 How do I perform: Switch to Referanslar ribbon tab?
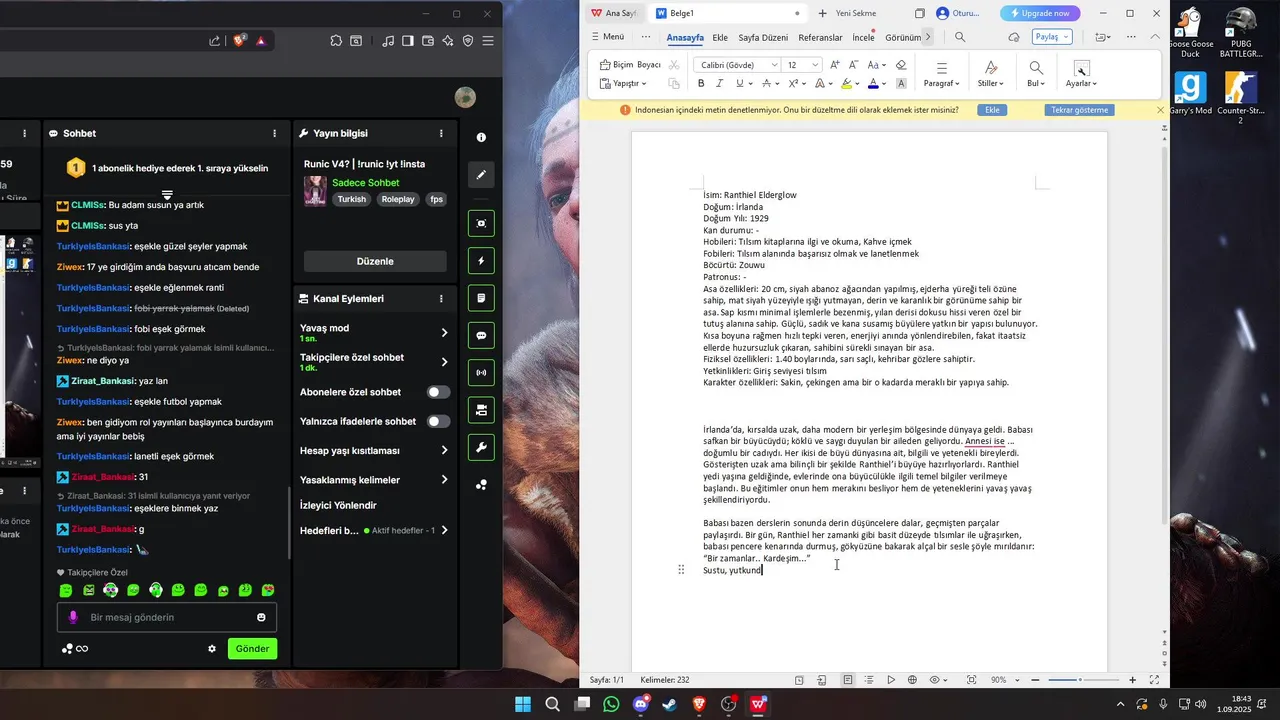(820, 37)
